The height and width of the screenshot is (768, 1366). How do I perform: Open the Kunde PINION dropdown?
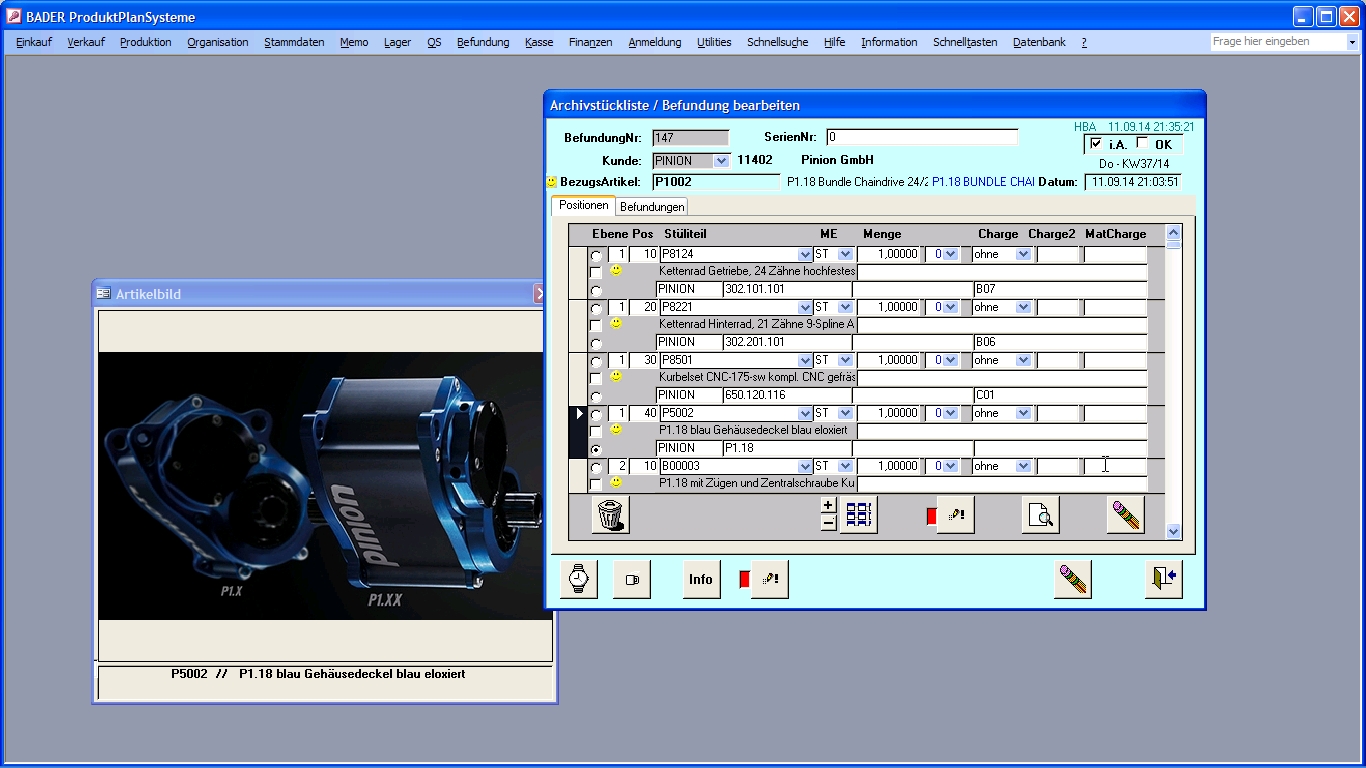coord(722,161)
